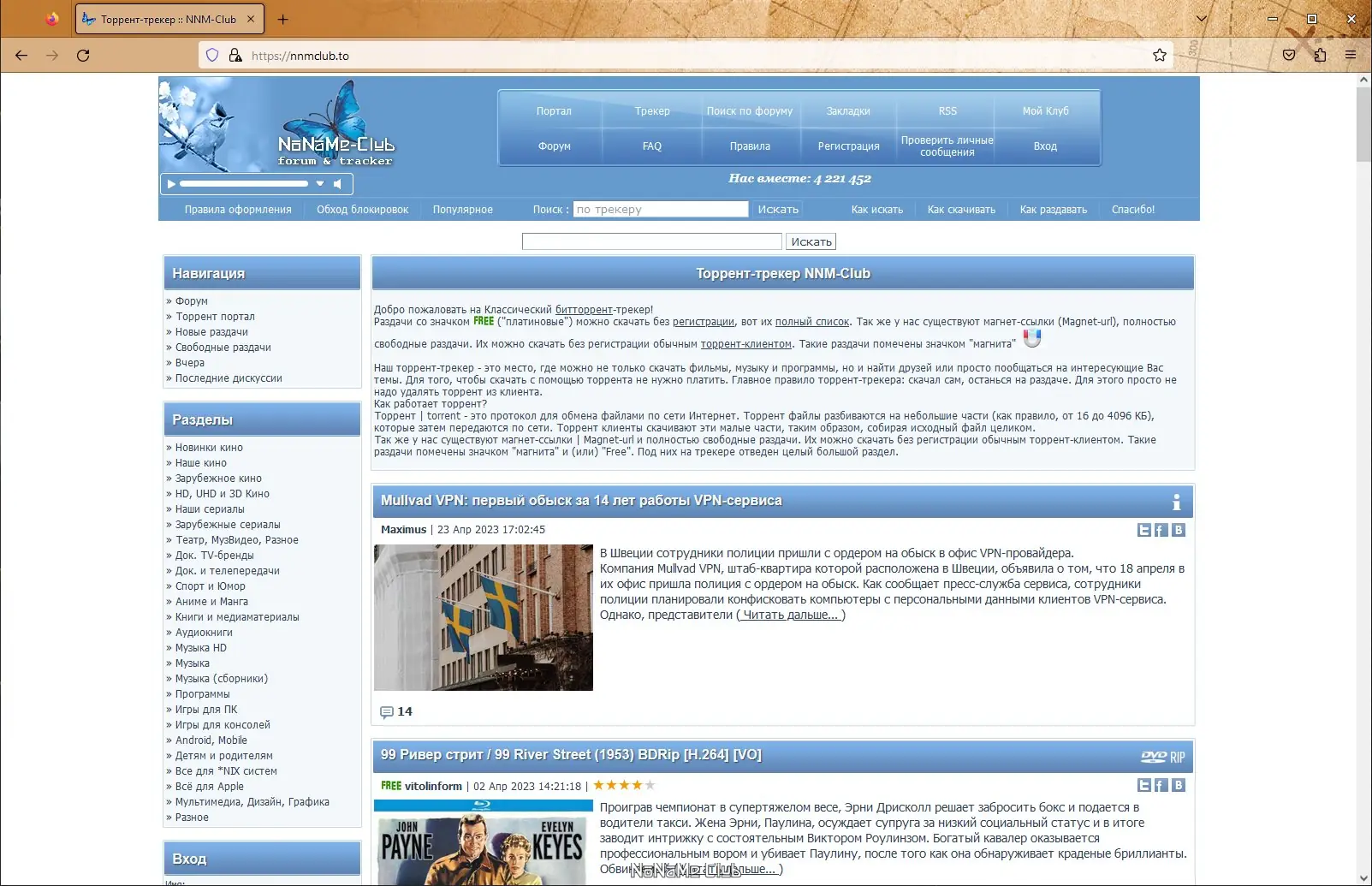Open Свободные раздачи in navigation
Viewport: 1372px width, 886px height.
223,348
